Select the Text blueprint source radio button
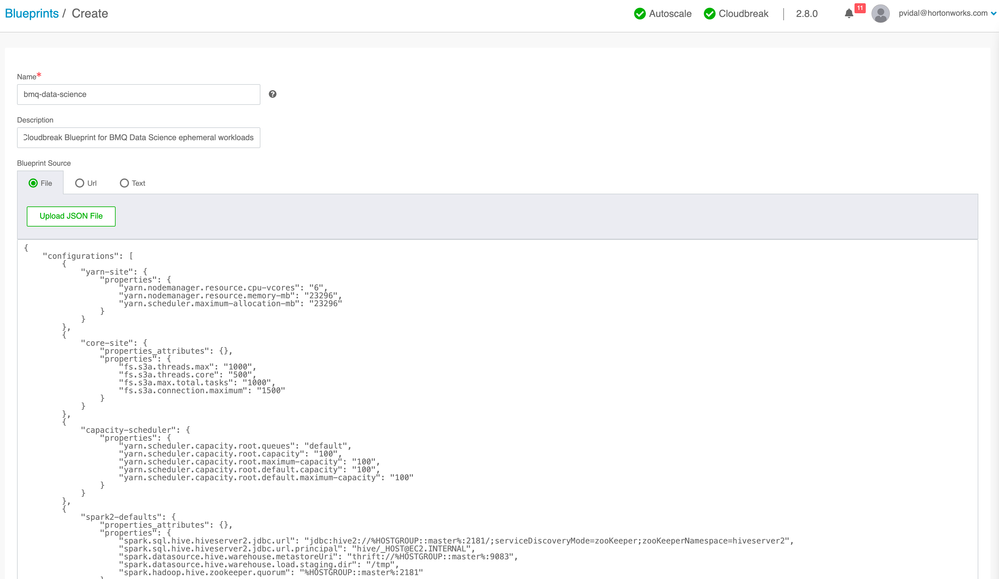Viewport: 999px width, 579px height. 123,183
